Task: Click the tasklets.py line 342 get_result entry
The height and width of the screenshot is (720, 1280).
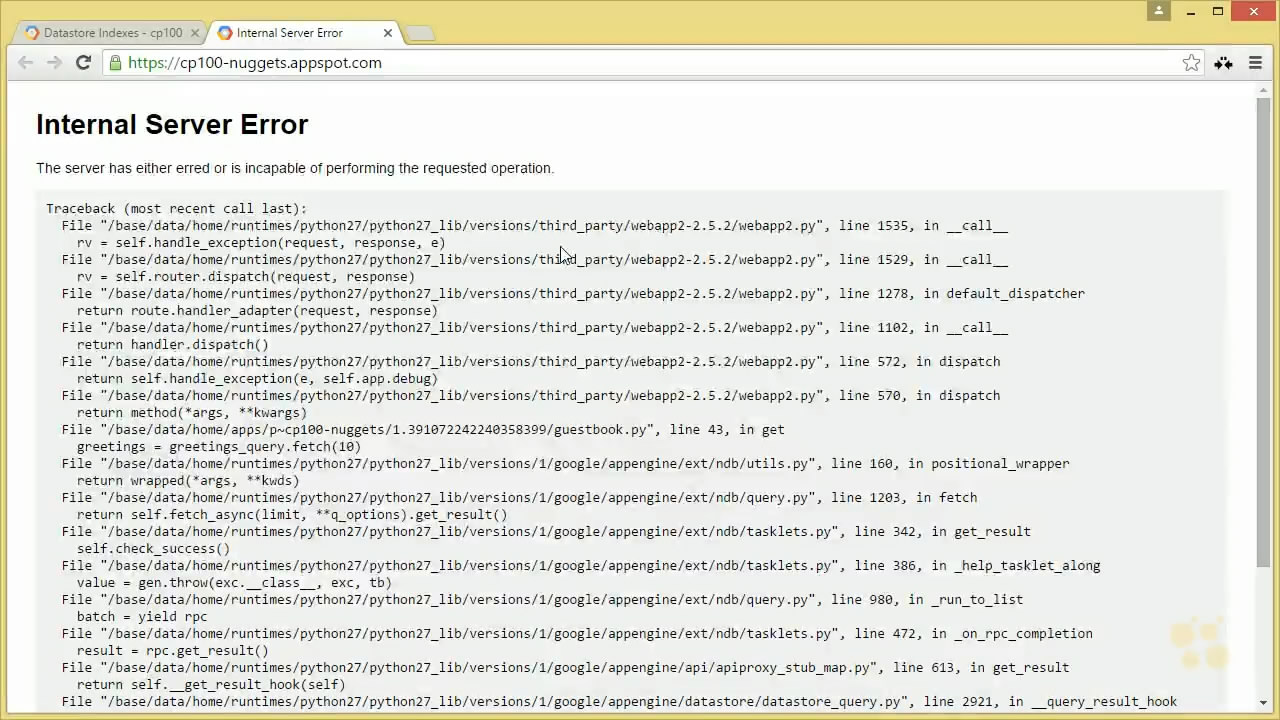Action: point(546,532)
